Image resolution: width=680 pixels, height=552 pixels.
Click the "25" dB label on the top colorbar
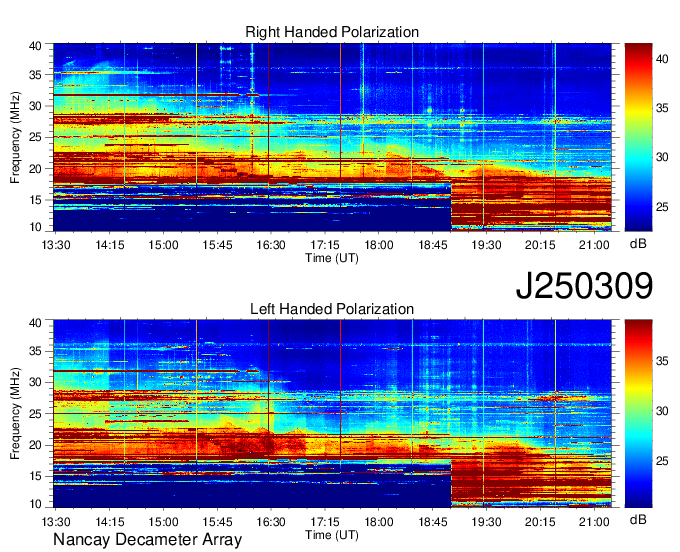point(662,207)
